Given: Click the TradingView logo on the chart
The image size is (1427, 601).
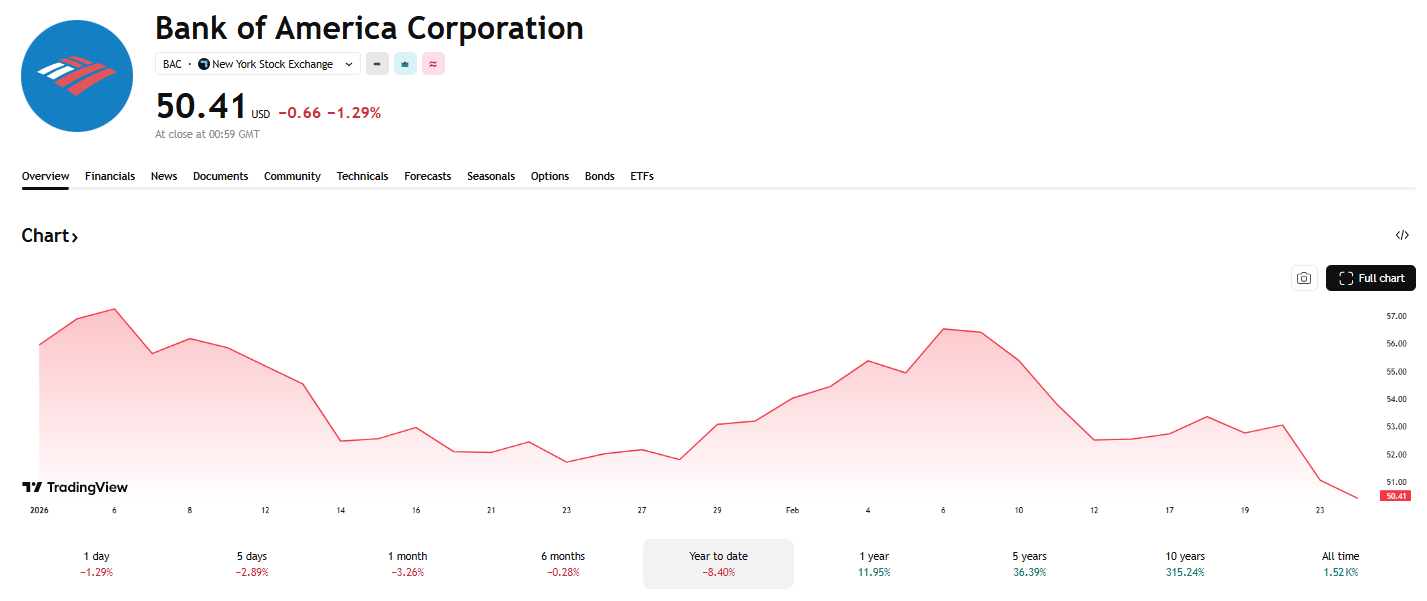Looking at the screenshot, I should tap(75, 487).
